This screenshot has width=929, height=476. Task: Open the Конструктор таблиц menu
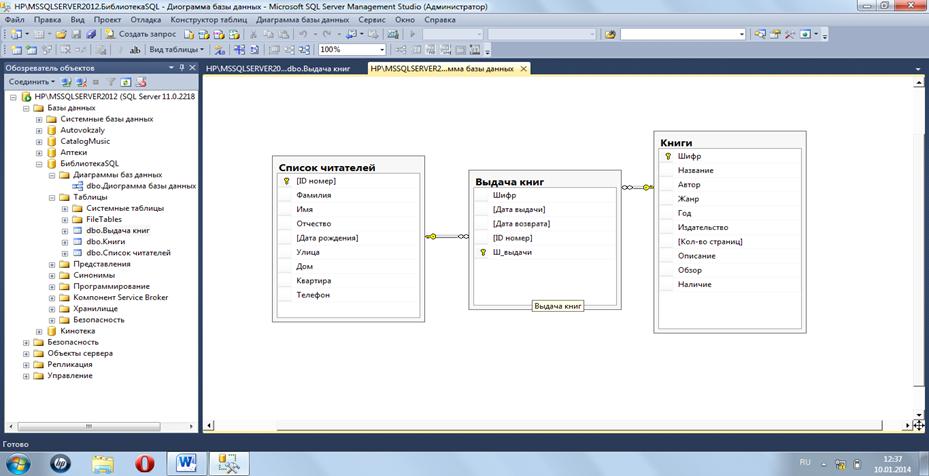(208, 19)
